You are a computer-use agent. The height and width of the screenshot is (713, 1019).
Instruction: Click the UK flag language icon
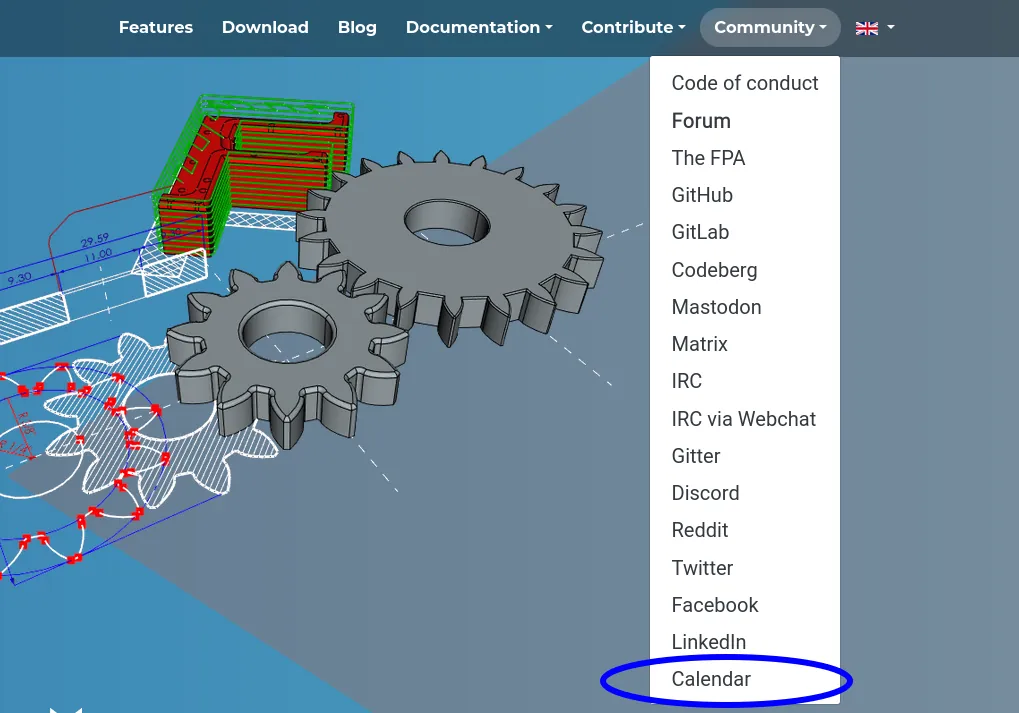coord(867,27)
